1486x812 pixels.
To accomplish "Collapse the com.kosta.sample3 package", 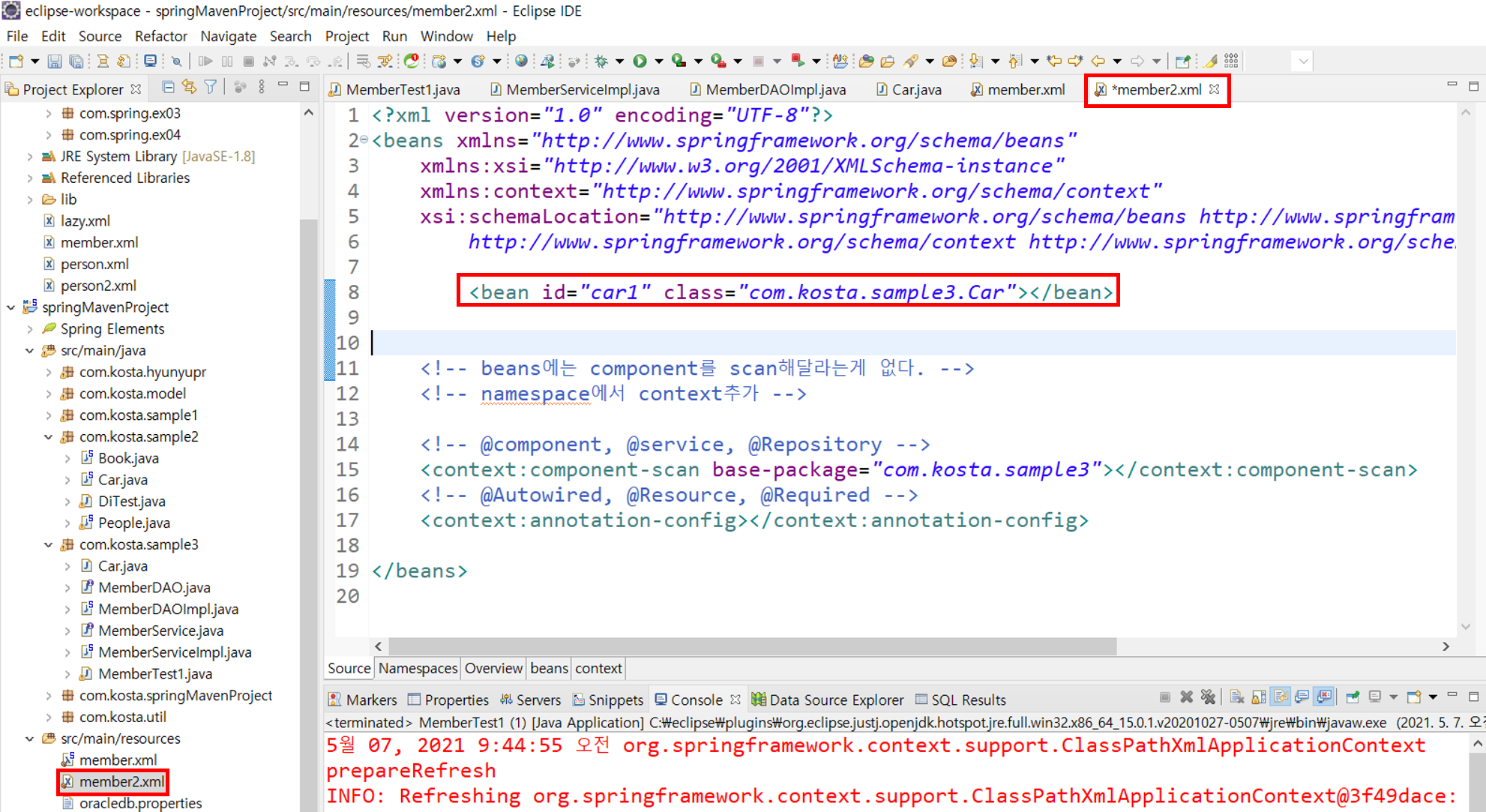I will click(49, 544).
